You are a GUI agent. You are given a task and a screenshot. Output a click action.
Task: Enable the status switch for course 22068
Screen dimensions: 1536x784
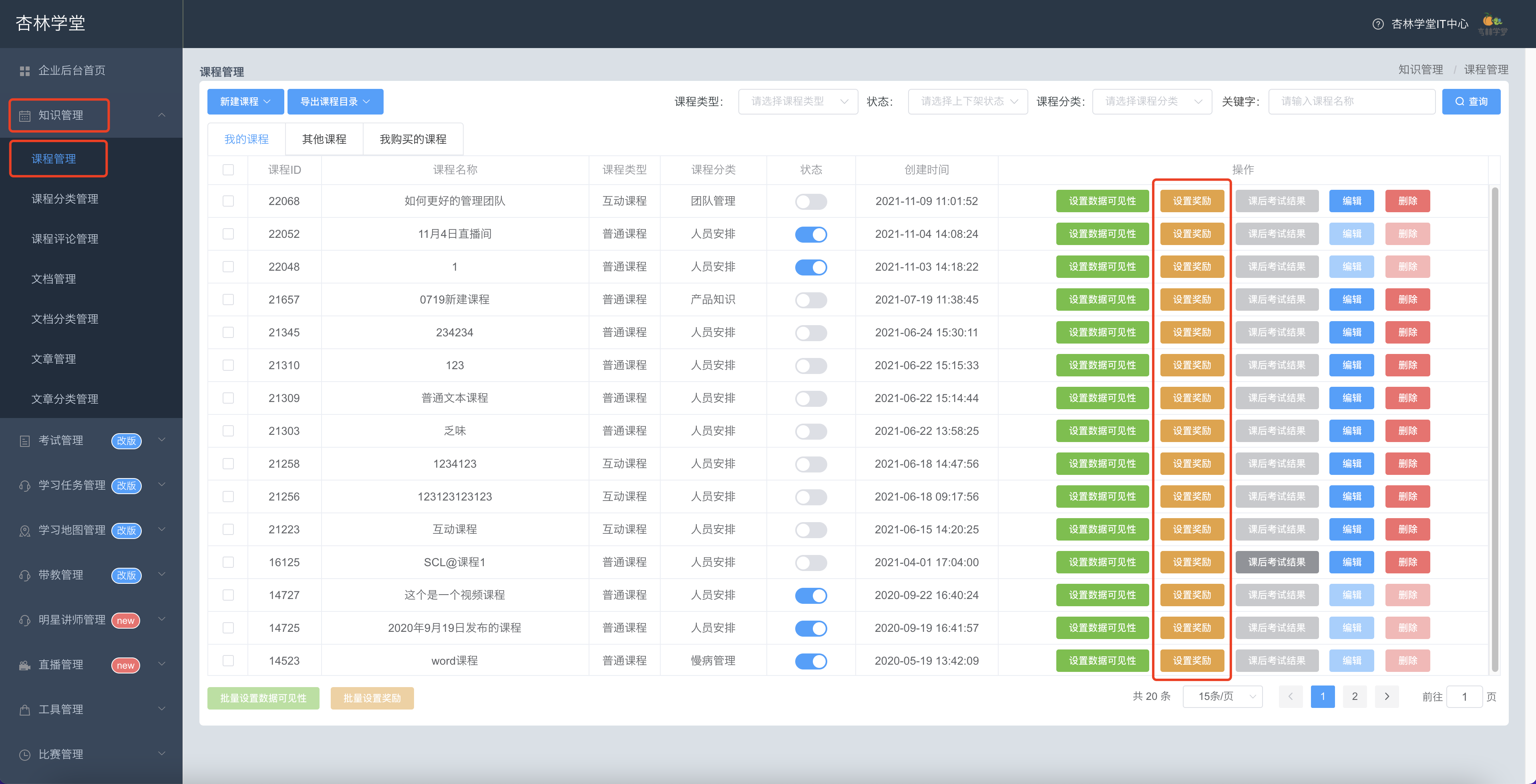tap(811, 201)
